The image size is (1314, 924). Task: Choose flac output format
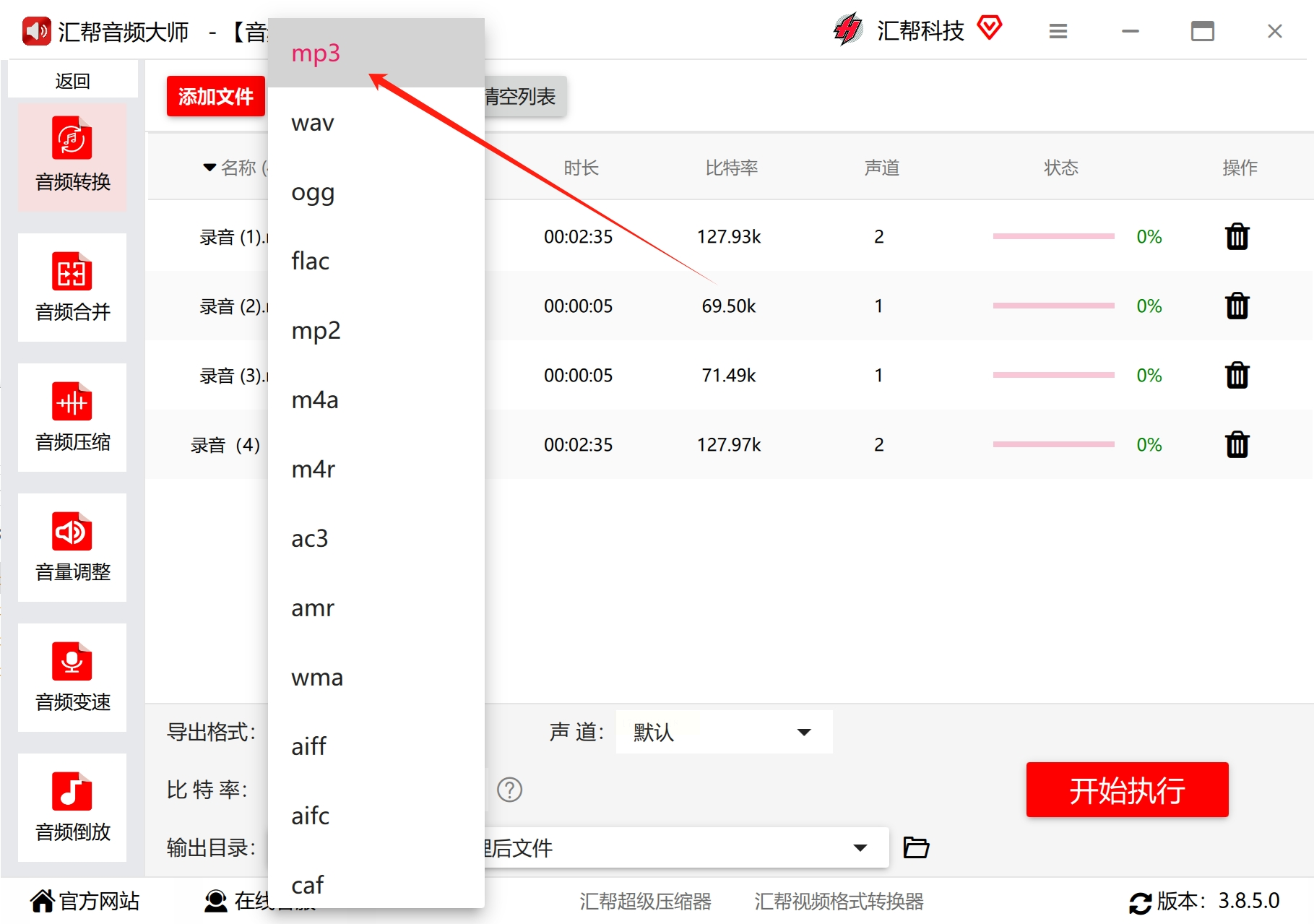coord(376,261)
